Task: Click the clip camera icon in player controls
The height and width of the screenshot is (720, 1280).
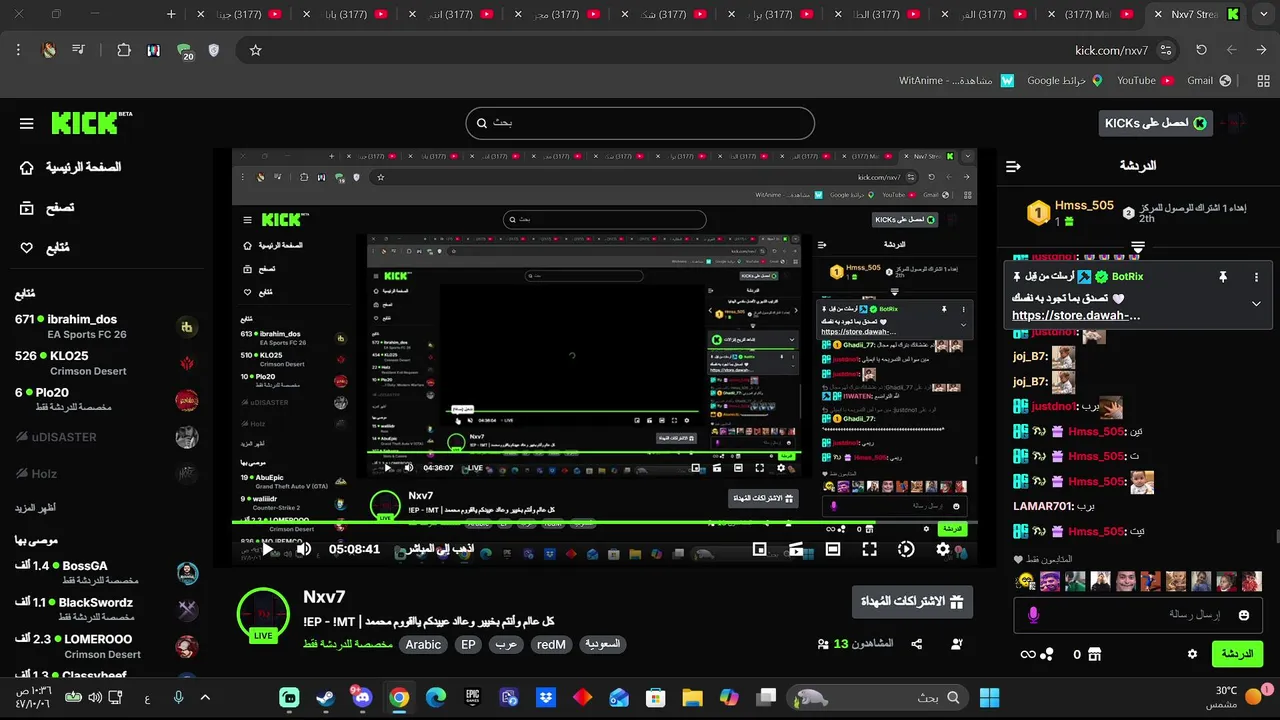Action: point(797,549)
